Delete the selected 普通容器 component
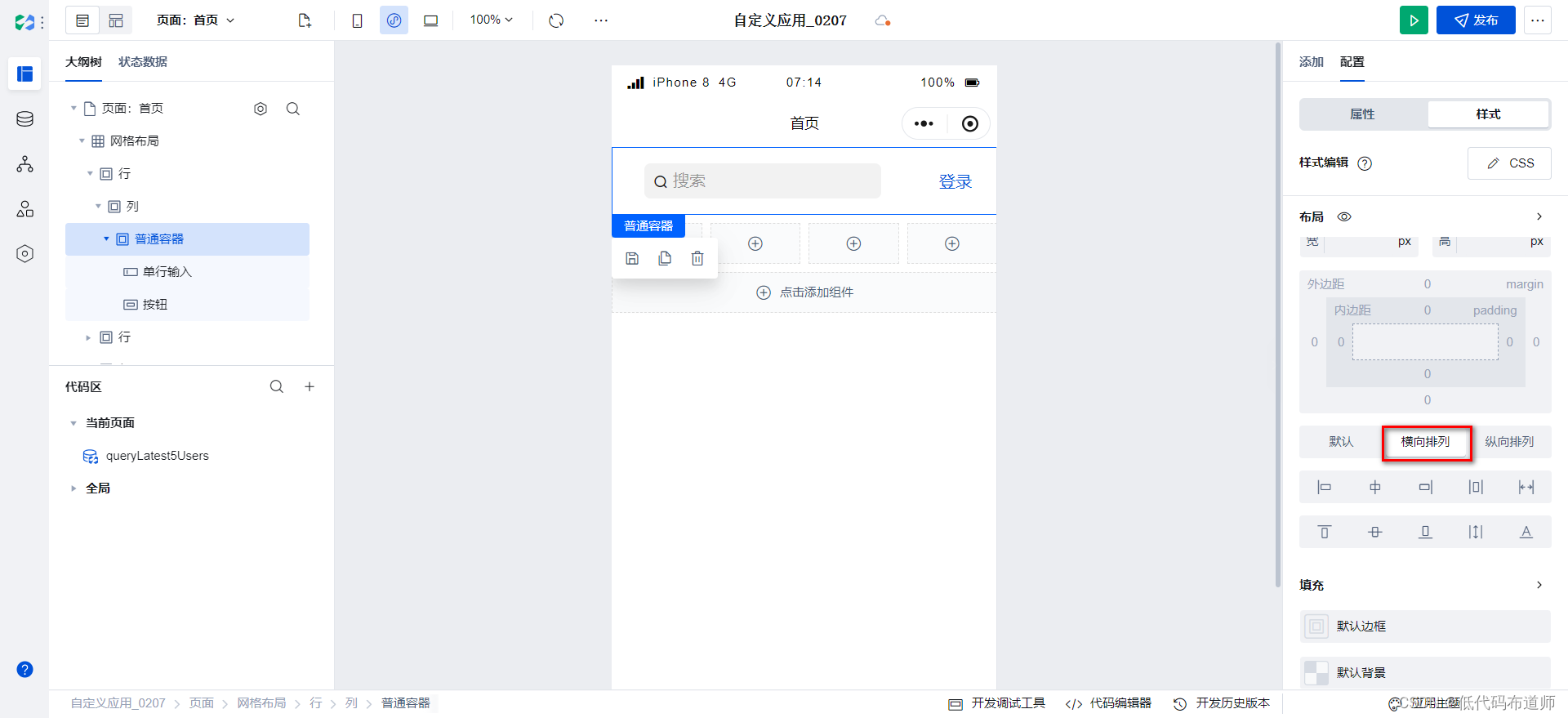The height and width of the screenshot is (718, 1568). 697,258
